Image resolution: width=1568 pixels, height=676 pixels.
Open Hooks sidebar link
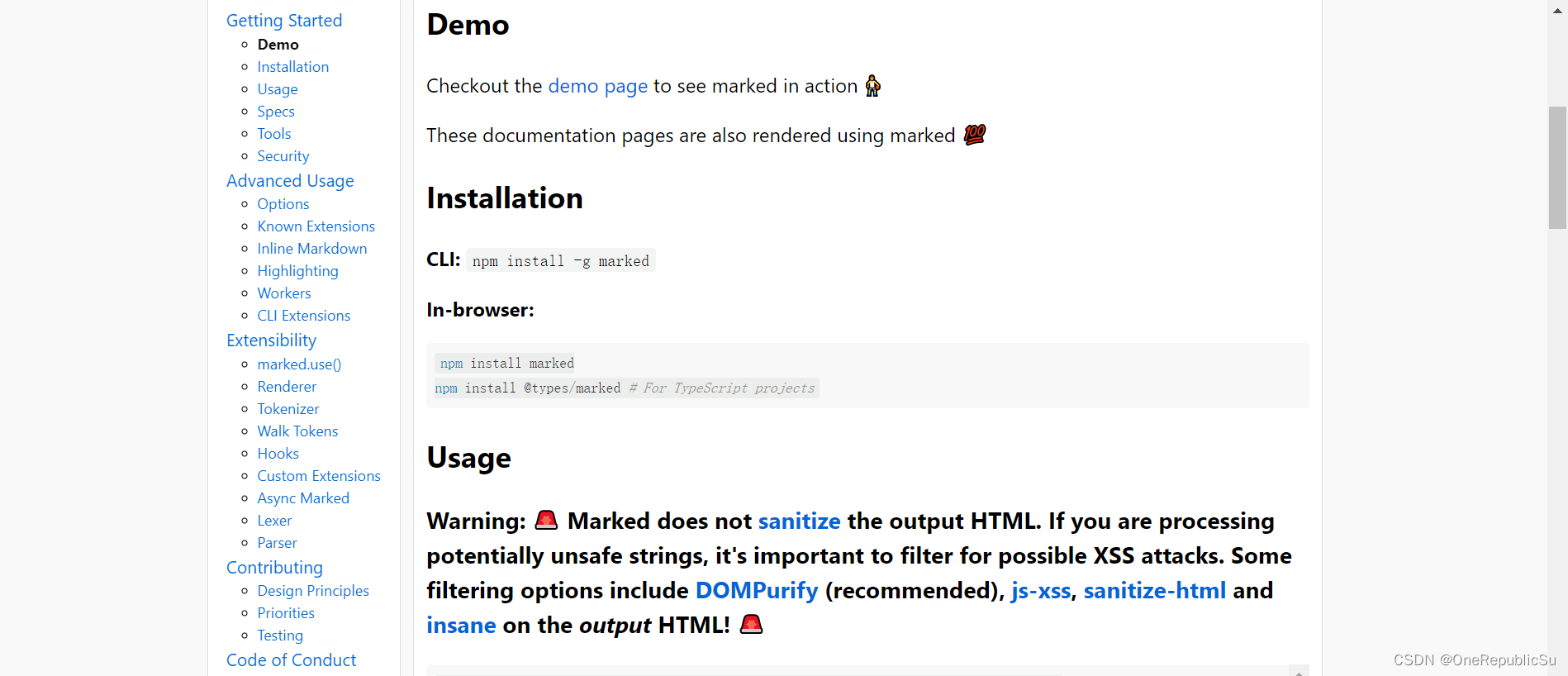[x=278, y=454]
